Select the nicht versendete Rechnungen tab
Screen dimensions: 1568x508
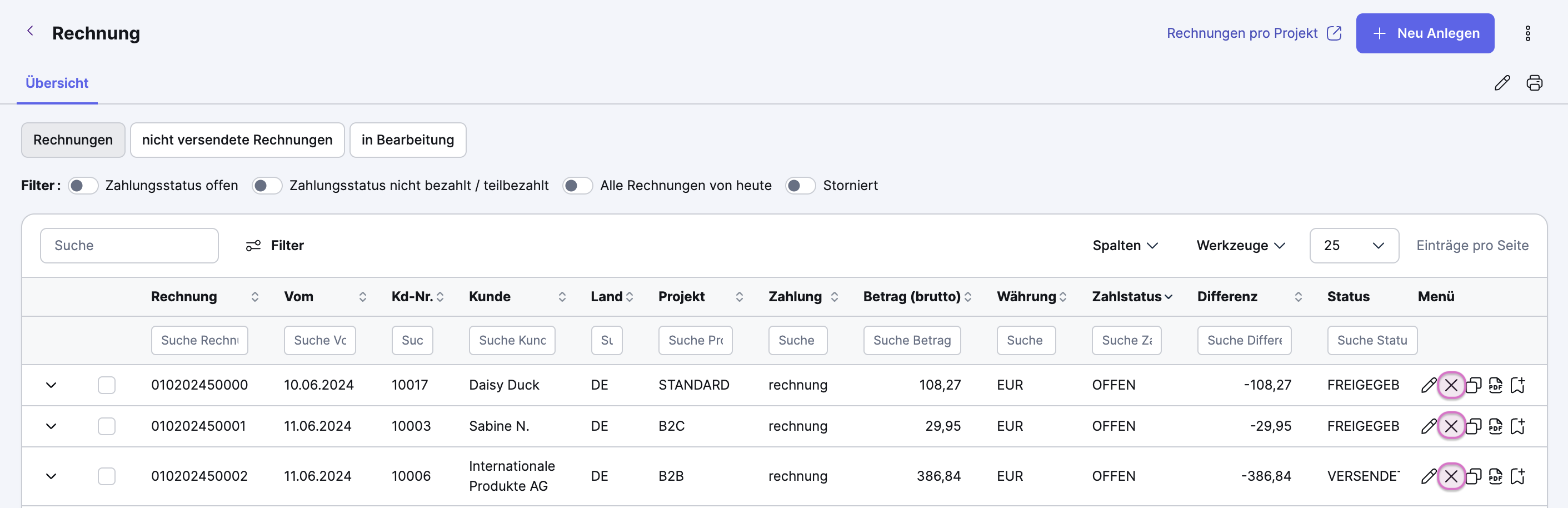click(x=237, y=140)
